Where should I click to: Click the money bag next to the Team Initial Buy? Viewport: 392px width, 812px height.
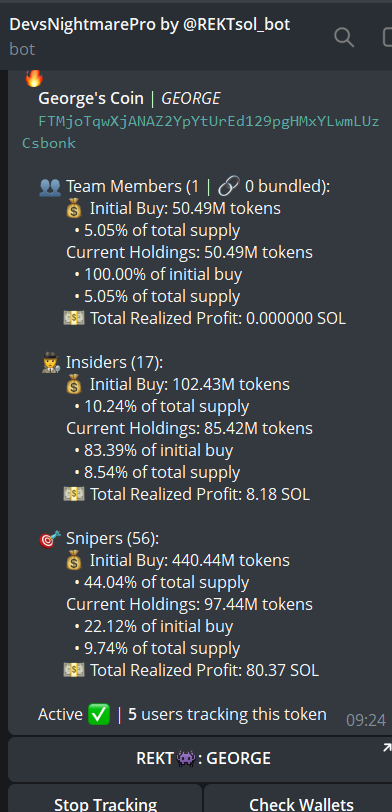click(x=74, y=208)
